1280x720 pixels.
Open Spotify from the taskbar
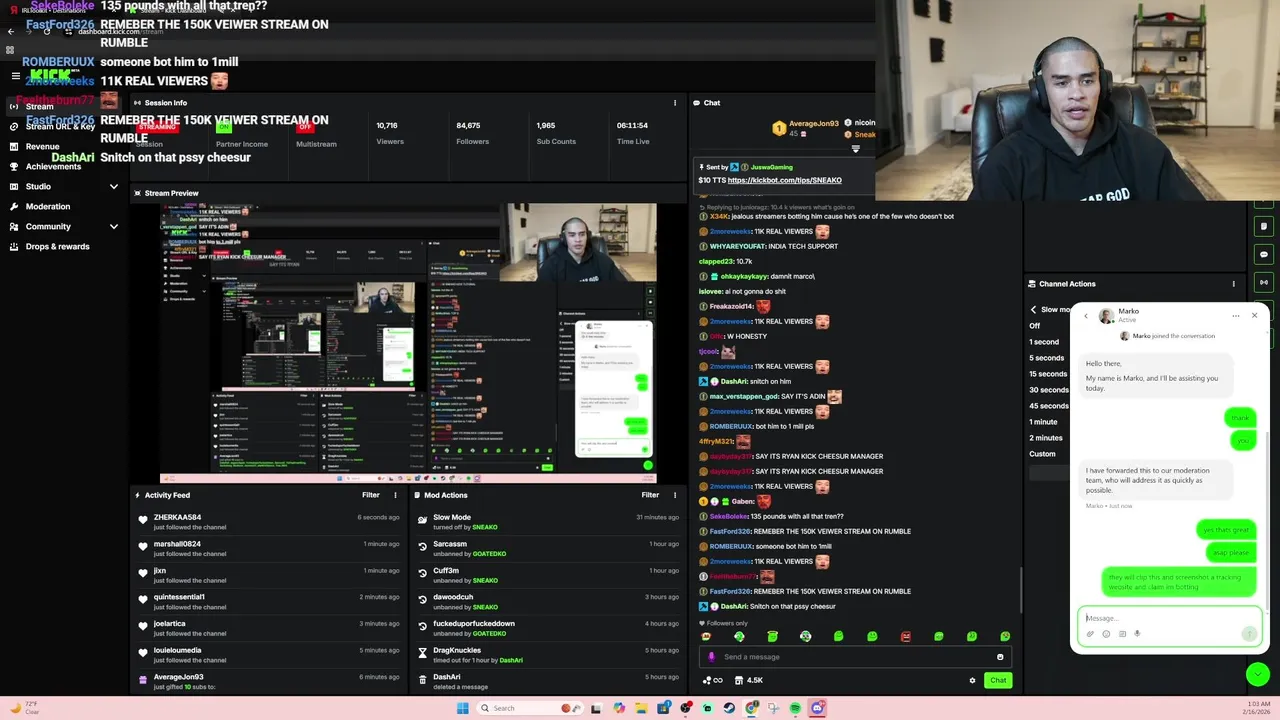point(795,708)
